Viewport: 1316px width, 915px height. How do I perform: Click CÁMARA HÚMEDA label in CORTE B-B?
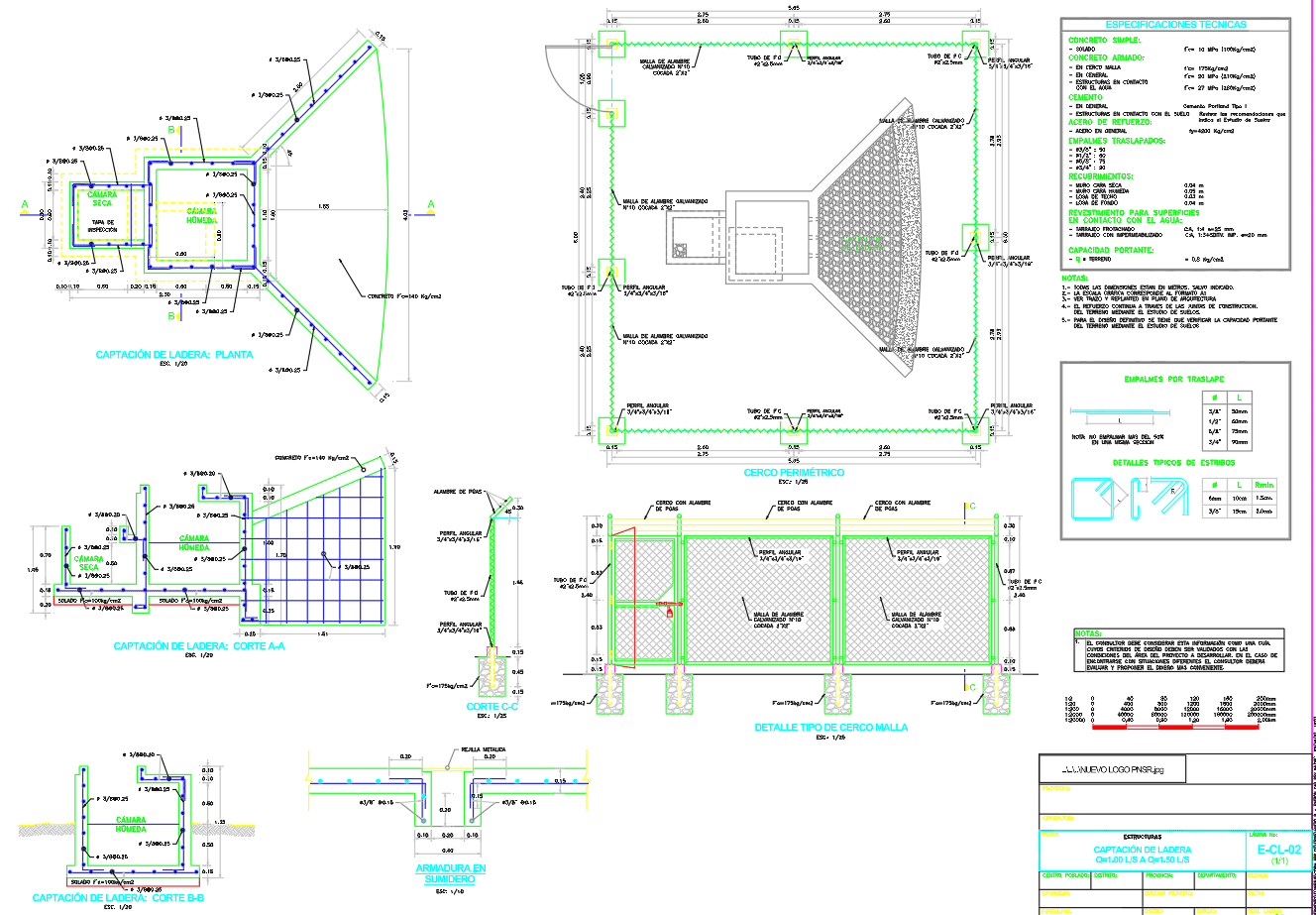(x=131, y=825)
